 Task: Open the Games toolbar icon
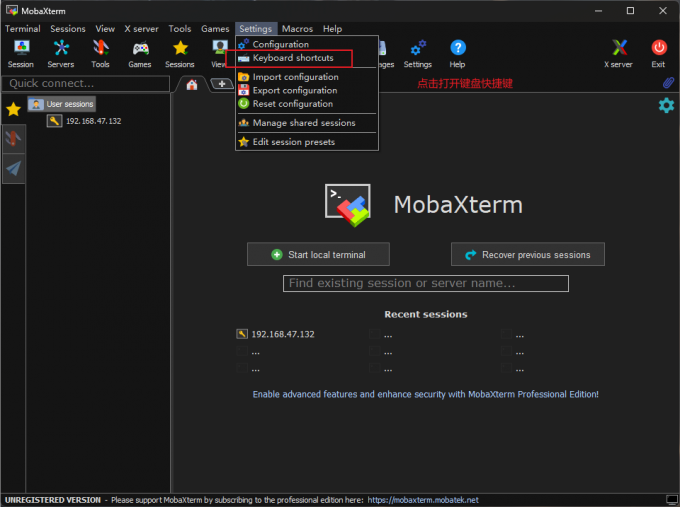(140, 54)
